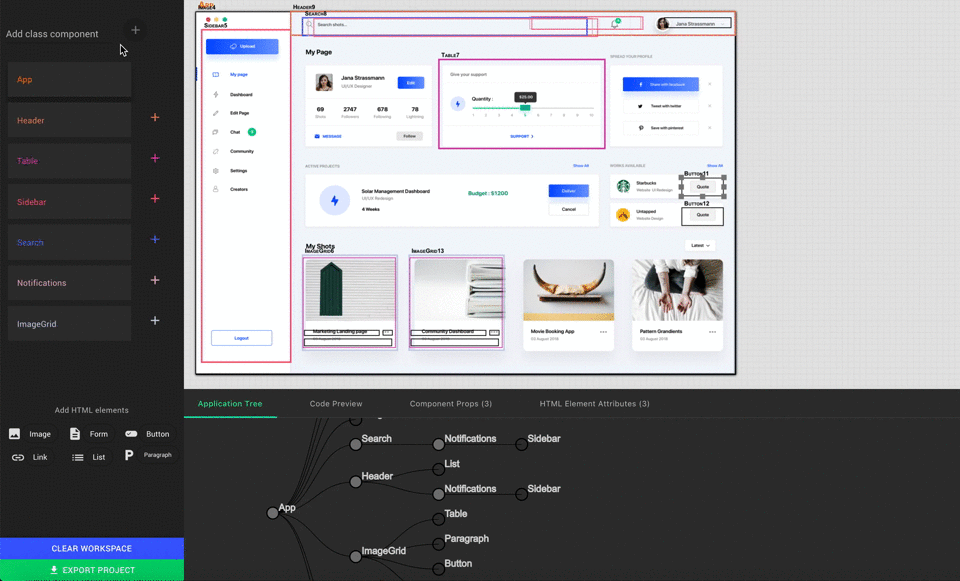Select the Button11 box on the canvas
This screenshot has width=960, height=581.
(702, 187)
